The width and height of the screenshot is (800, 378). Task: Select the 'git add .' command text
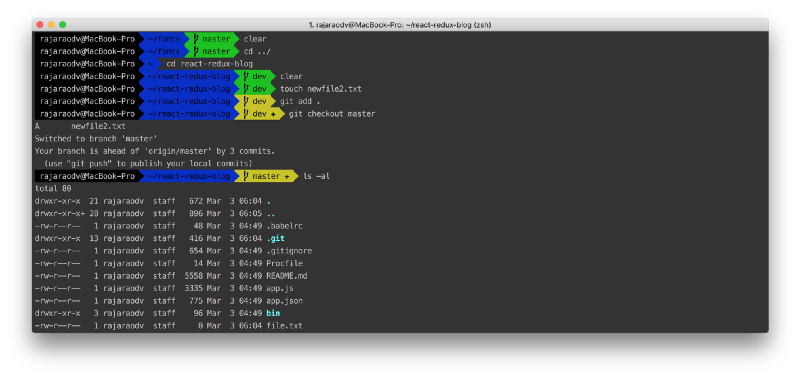(300, 102)
